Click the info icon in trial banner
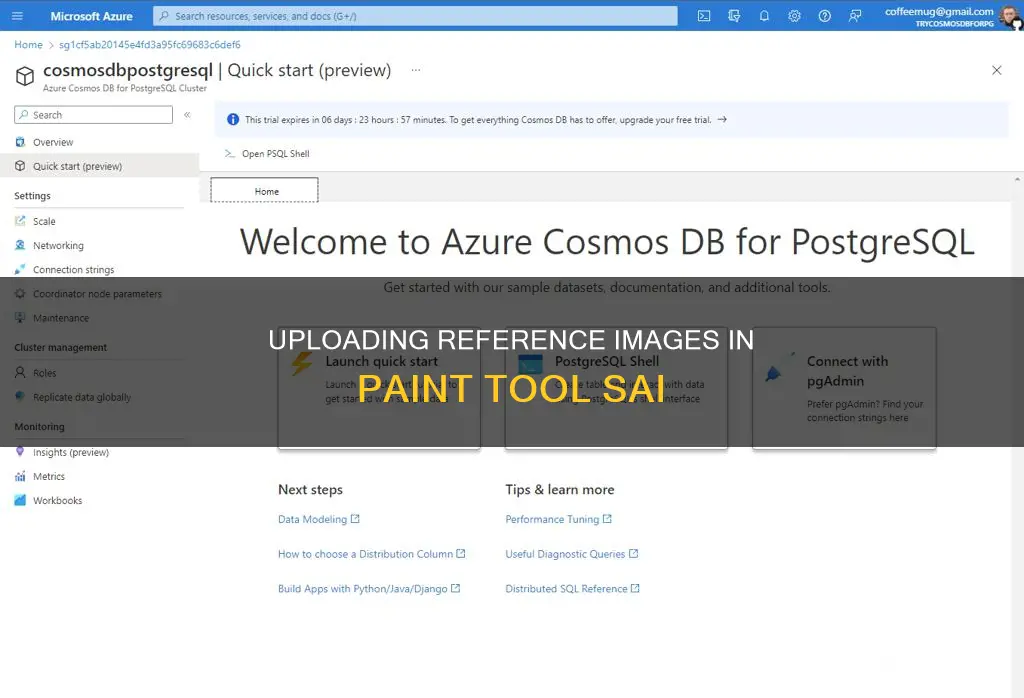Viewport: 1024px width, 698px height. [x=232, y=119]
